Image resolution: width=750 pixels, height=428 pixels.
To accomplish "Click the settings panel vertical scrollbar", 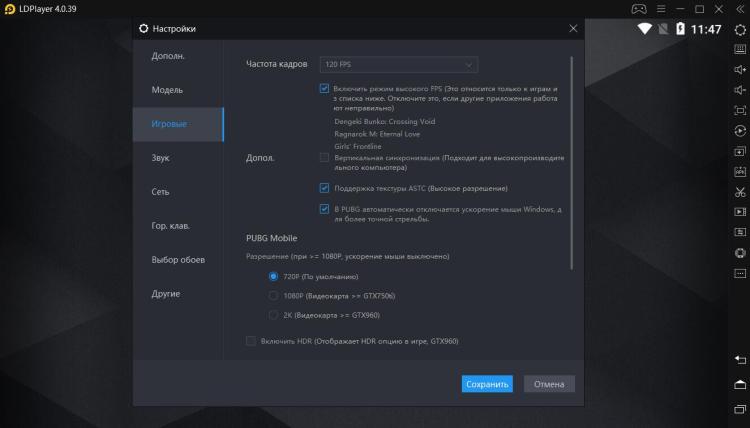I will click(x=572, y=163).
